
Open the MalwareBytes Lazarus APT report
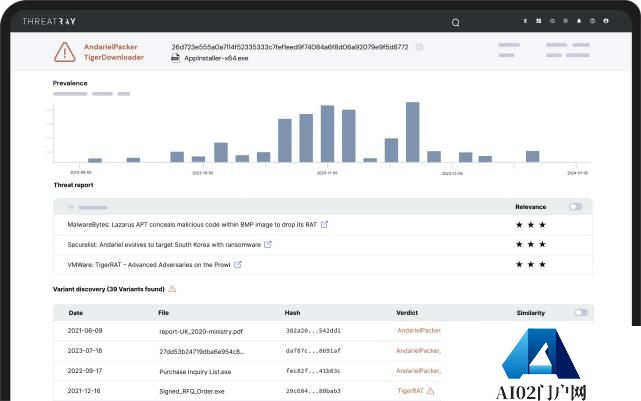(x=192, y=224)
